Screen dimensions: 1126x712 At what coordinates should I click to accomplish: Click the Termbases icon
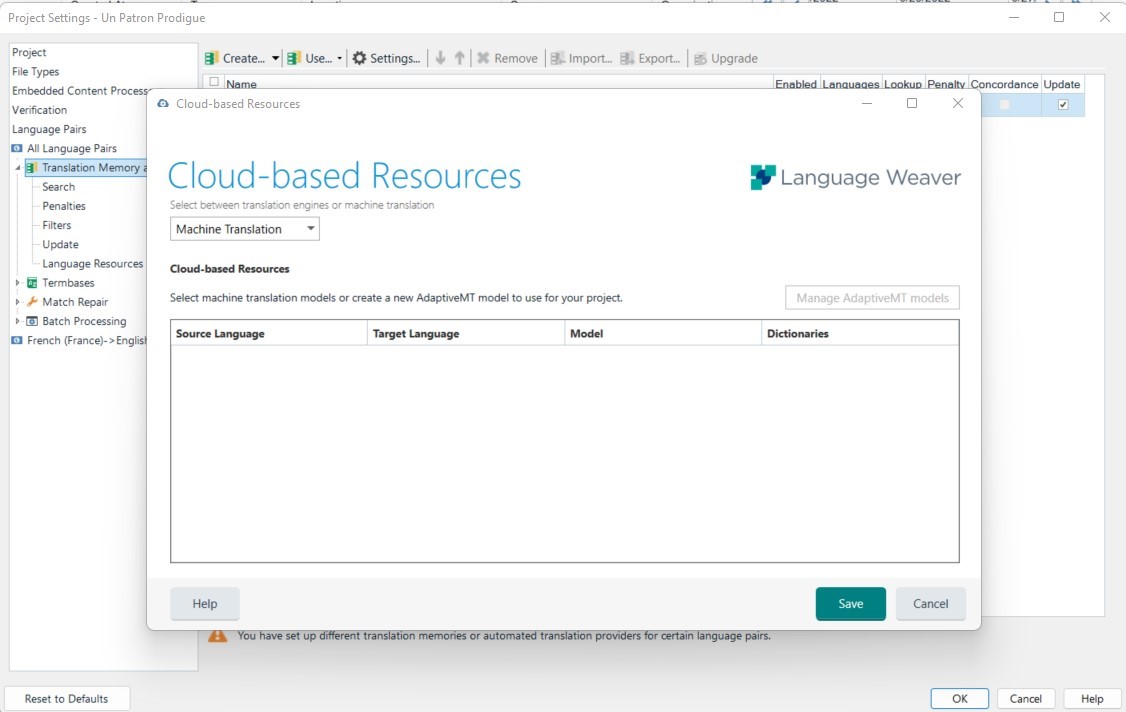point(32,283)
